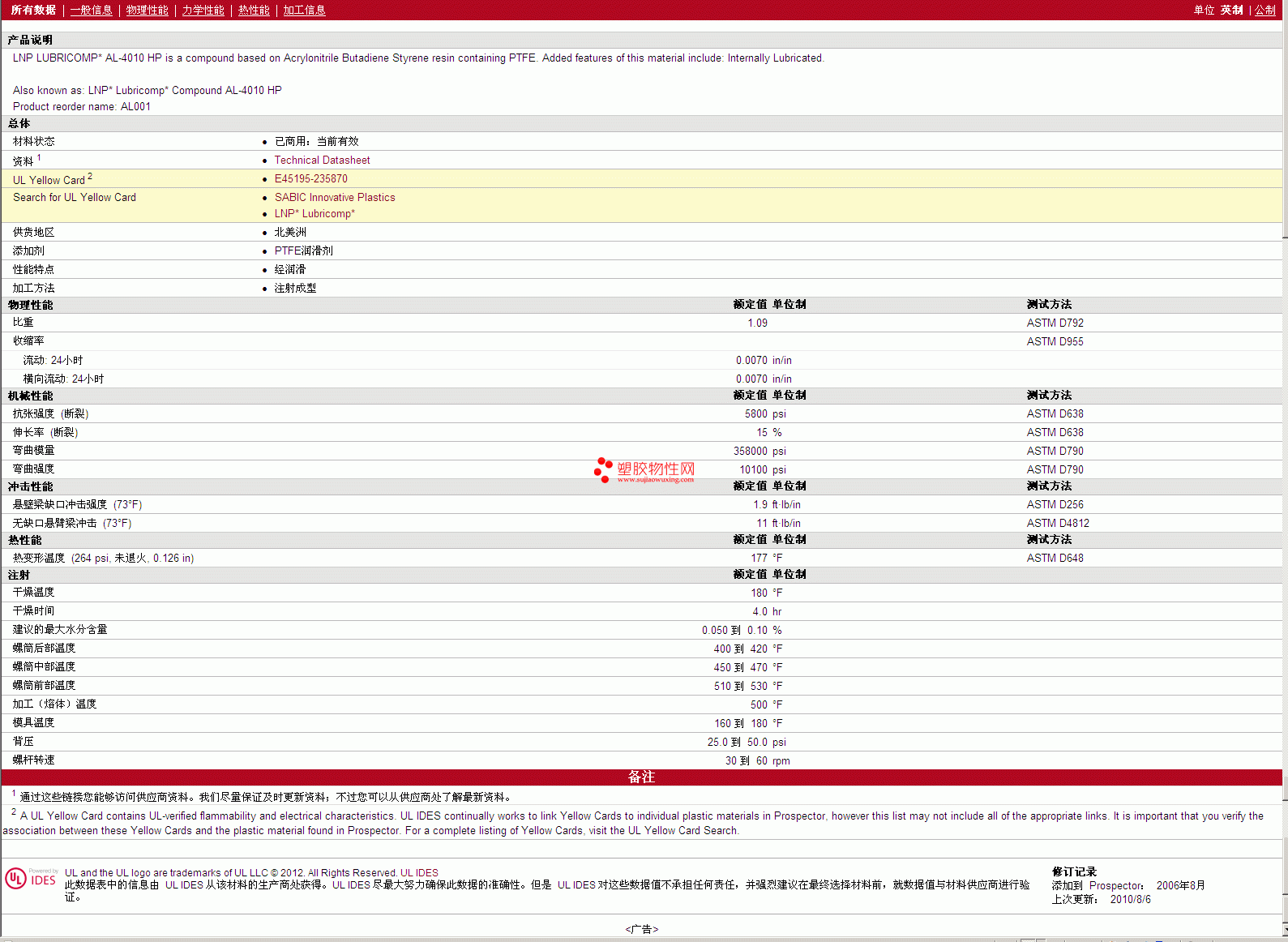Open SABIC Innovative Plastics search link

[x=335, y=198]
